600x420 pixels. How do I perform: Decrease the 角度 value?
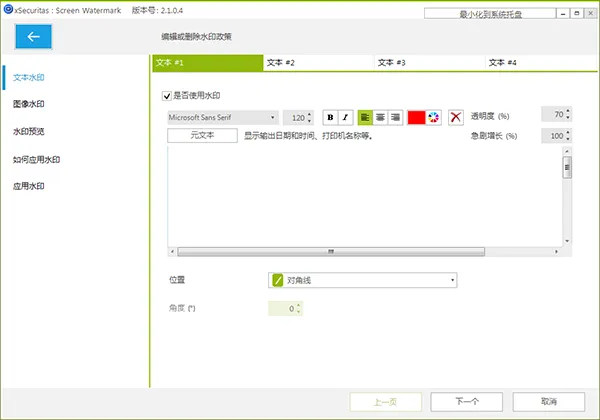coord(298,312)
